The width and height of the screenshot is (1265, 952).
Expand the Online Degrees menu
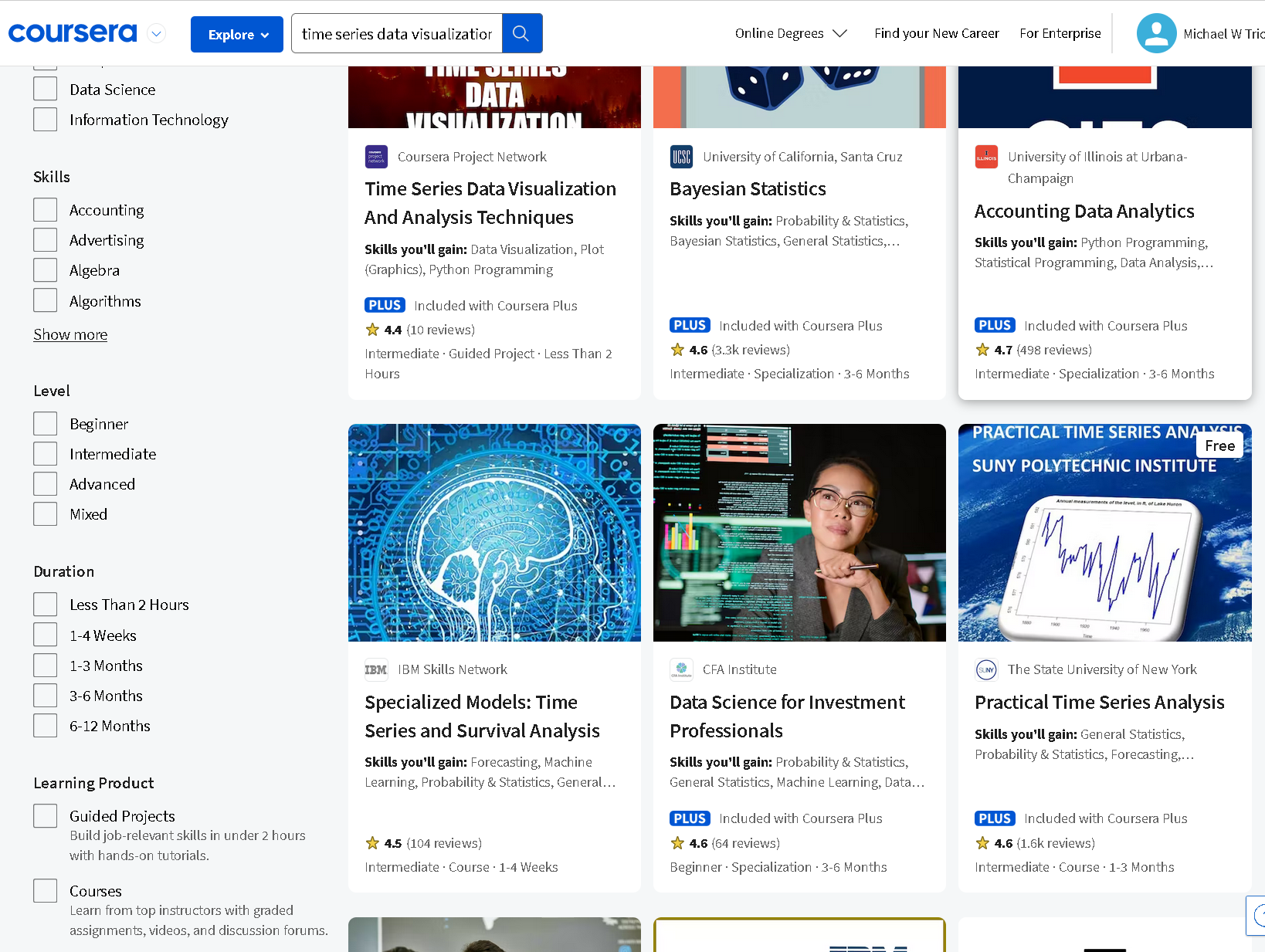click(x=791, y=33)
